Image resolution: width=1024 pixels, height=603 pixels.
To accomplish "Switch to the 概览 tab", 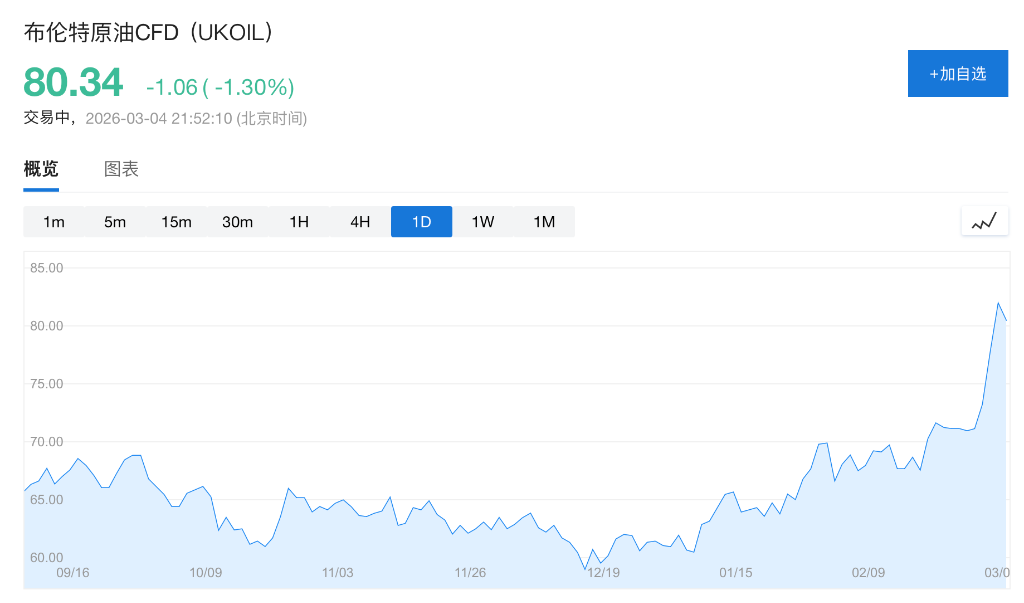I will pos(41,169).
